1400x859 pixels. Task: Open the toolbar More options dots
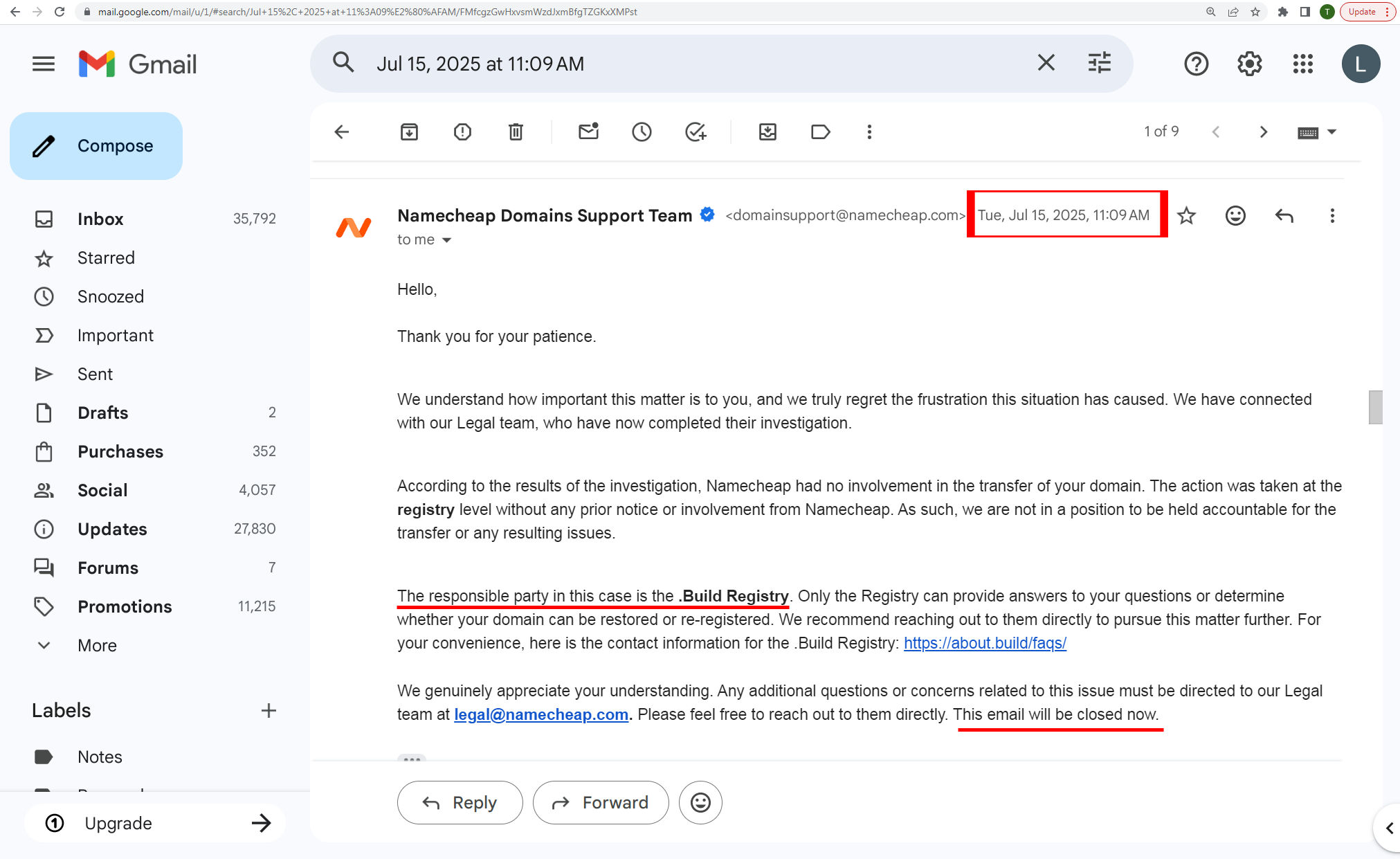tap(869, 132)
